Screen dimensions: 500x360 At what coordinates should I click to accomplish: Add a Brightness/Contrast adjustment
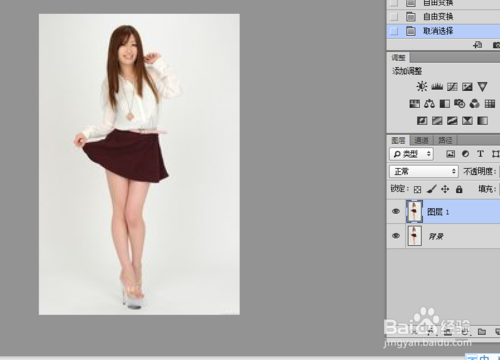[x=422, y=87]
